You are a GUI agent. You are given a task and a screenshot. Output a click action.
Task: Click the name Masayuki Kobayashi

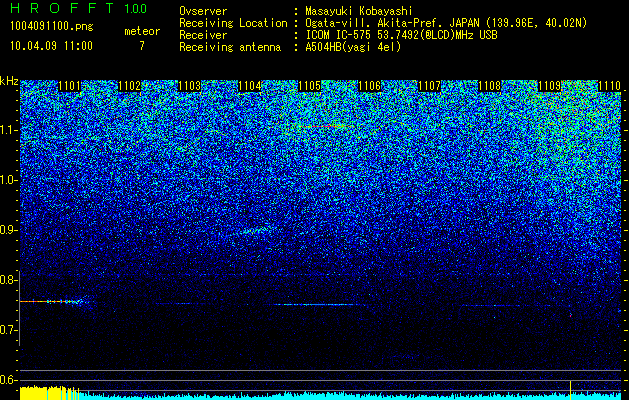click(359, 11)
